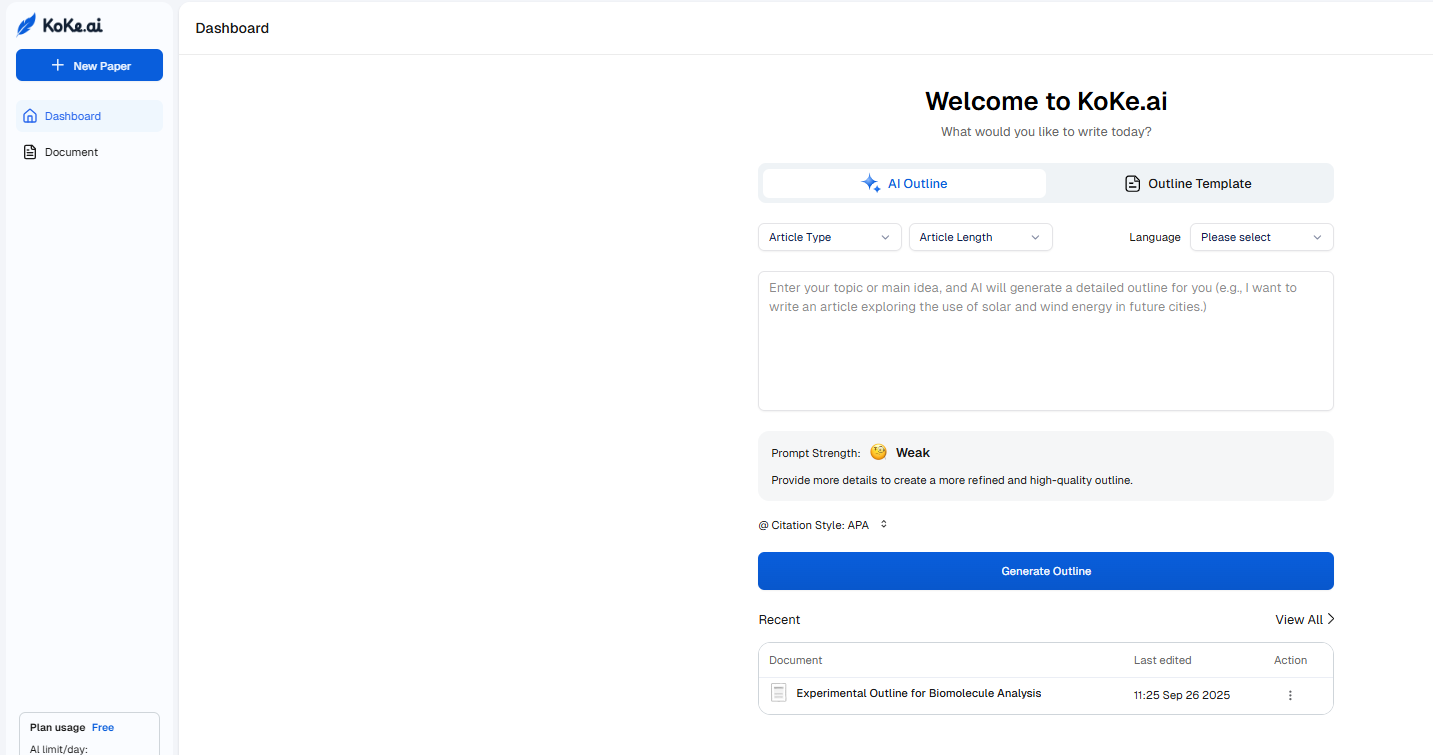The width and height of the screenshot is (1433, 755).
Task: Click the Prompt Strength emoji face
Action: click(x=878, y=452)
